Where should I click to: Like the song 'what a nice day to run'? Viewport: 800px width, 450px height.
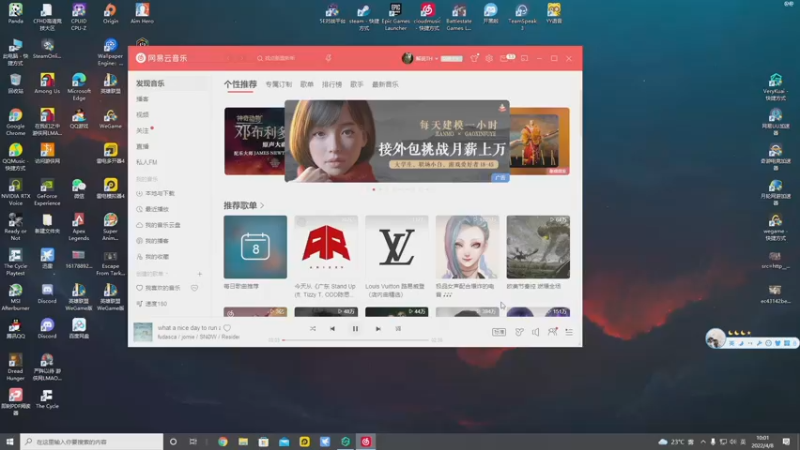point(227,328)
